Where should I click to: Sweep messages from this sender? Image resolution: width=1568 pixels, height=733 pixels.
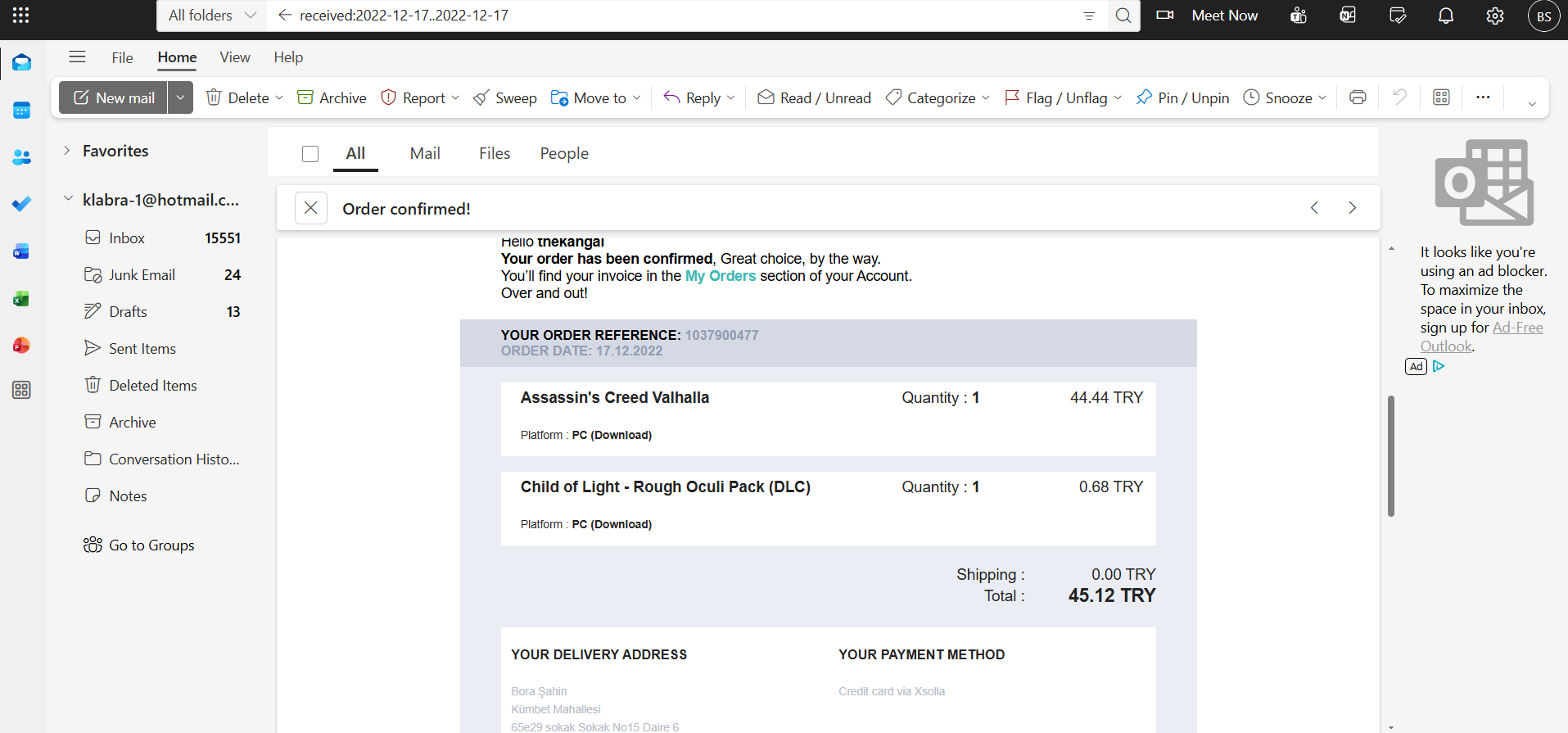coord(504,97)
